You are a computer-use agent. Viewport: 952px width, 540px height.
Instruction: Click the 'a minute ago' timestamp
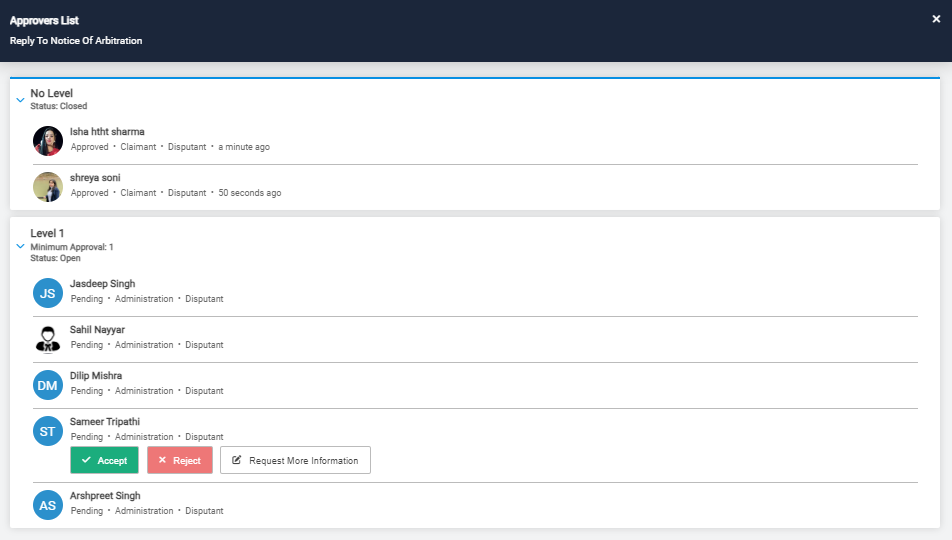coord(244,147)
